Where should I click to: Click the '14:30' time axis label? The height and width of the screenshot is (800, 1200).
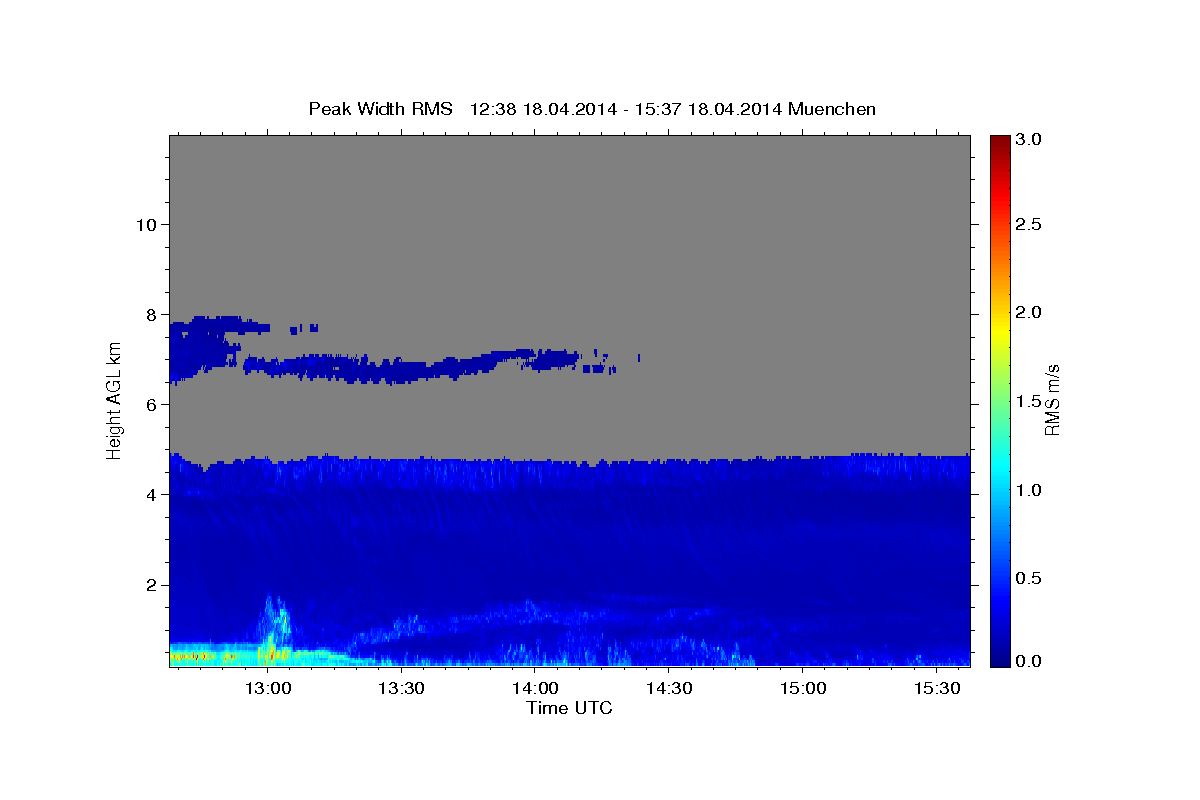pyautogui.click(x=669, y=689)
